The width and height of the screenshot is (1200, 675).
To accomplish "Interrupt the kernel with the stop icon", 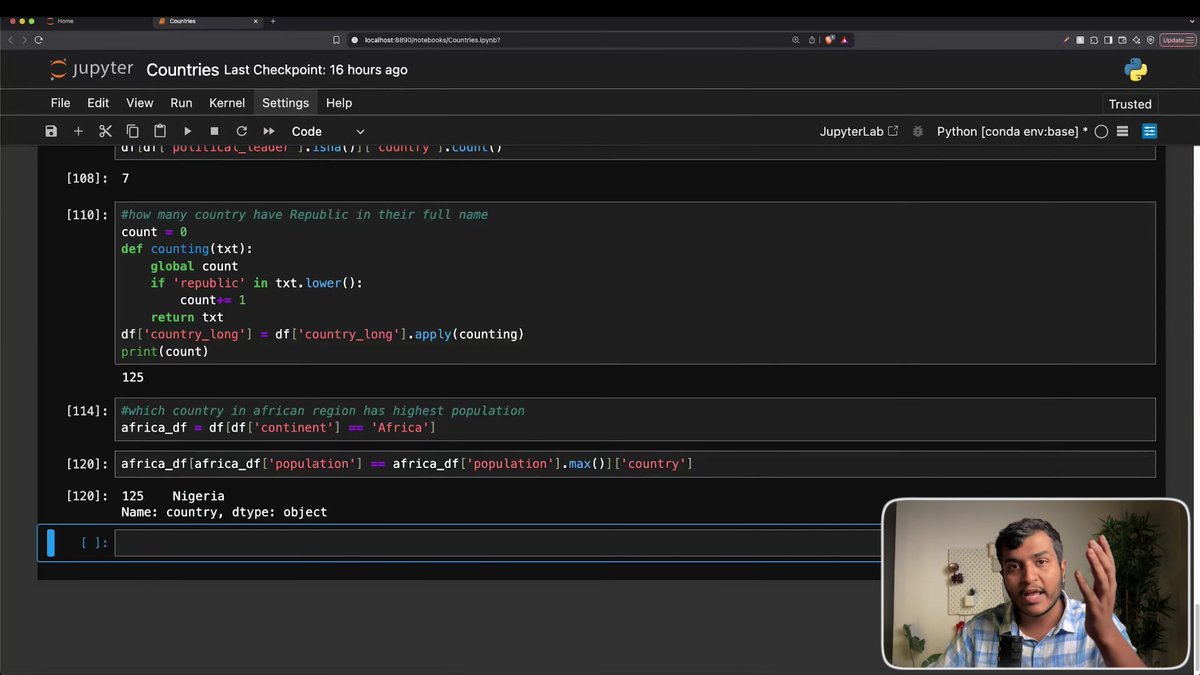I will point(214,131).
